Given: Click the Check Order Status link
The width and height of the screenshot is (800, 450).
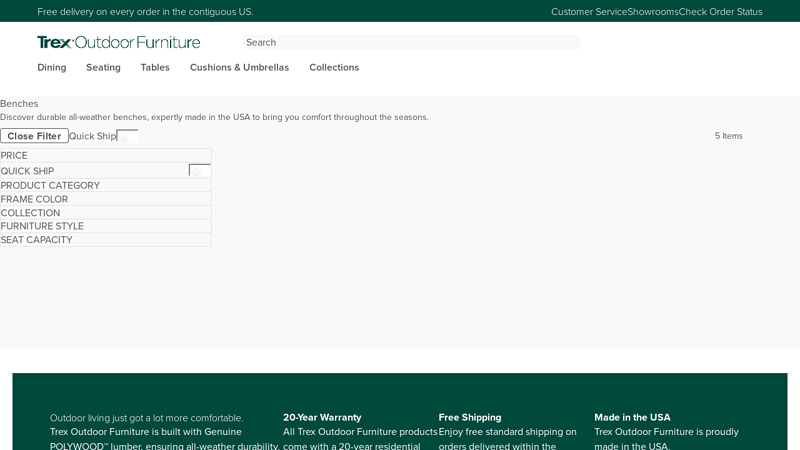Looking at the screenshot, I should 720,12.
